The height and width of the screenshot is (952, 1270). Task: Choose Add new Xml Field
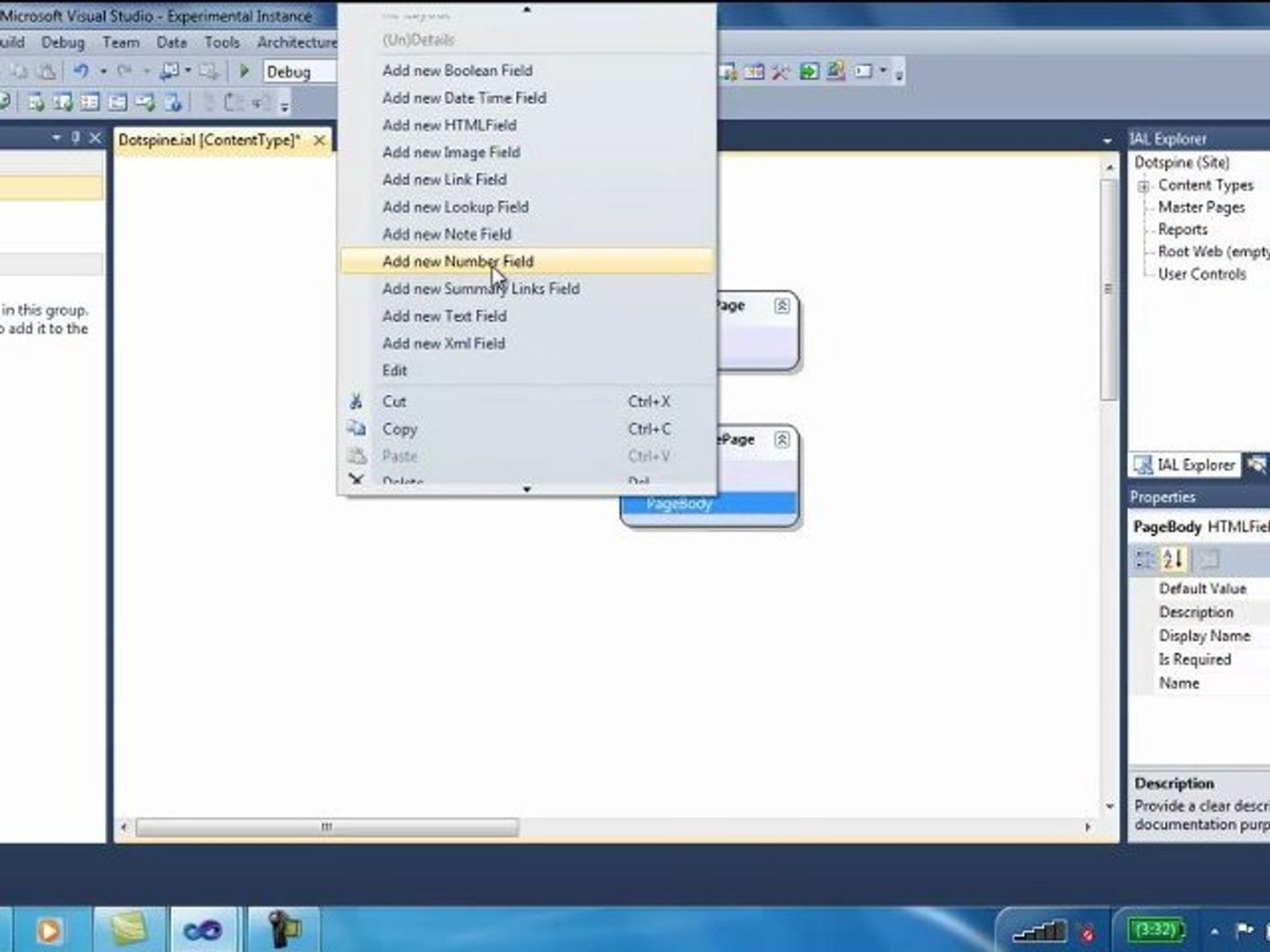pos(527,344)
